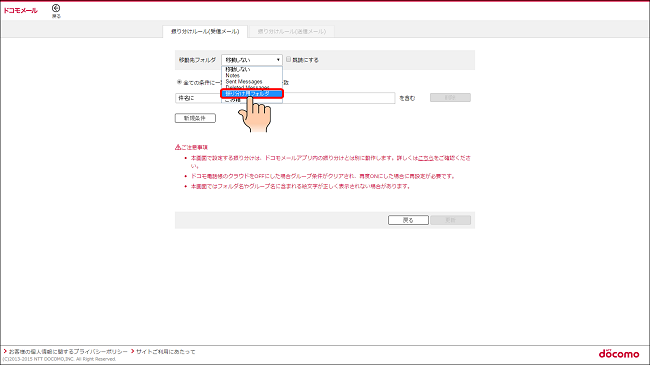Screen dimensions: 650x365
Task: Click the 新規条件 button
Action: click(195, 118)
